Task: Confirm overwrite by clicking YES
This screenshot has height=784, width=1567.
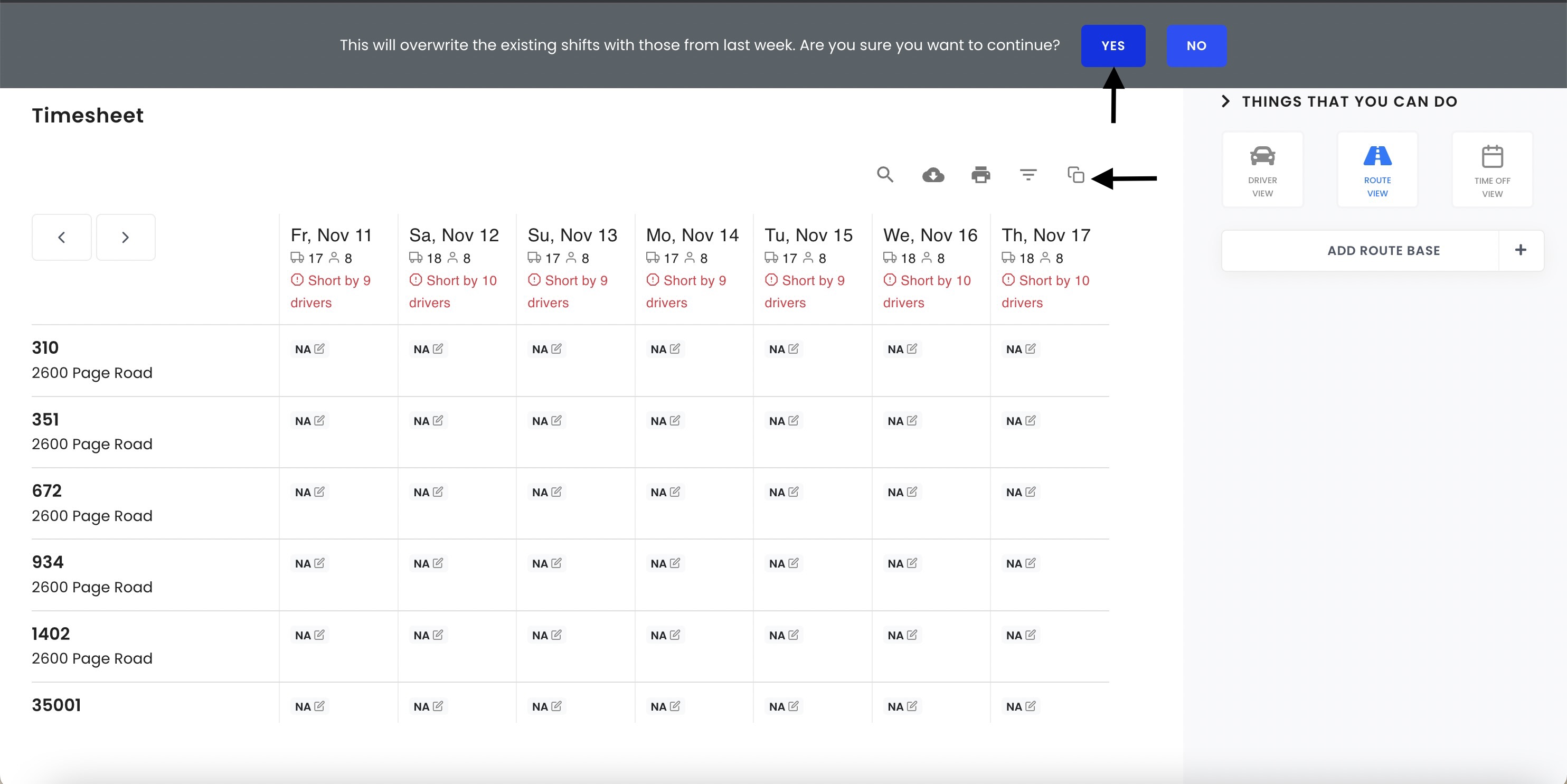Action: [x=1112, y=45]
